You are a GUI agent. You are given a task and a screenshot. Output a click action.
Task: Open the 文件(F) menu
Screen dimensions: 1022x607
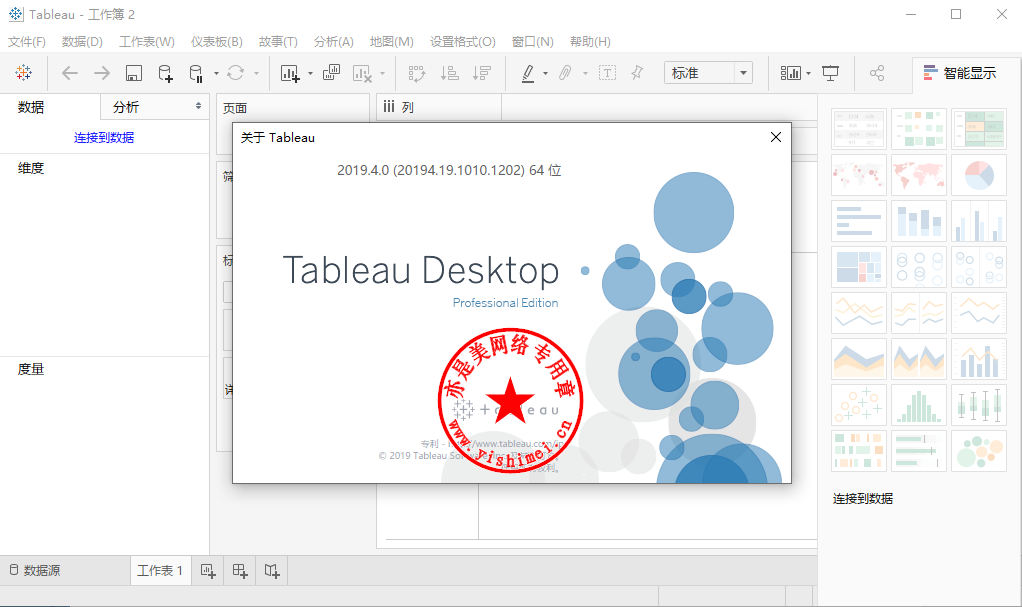click(x=27, y=42)
